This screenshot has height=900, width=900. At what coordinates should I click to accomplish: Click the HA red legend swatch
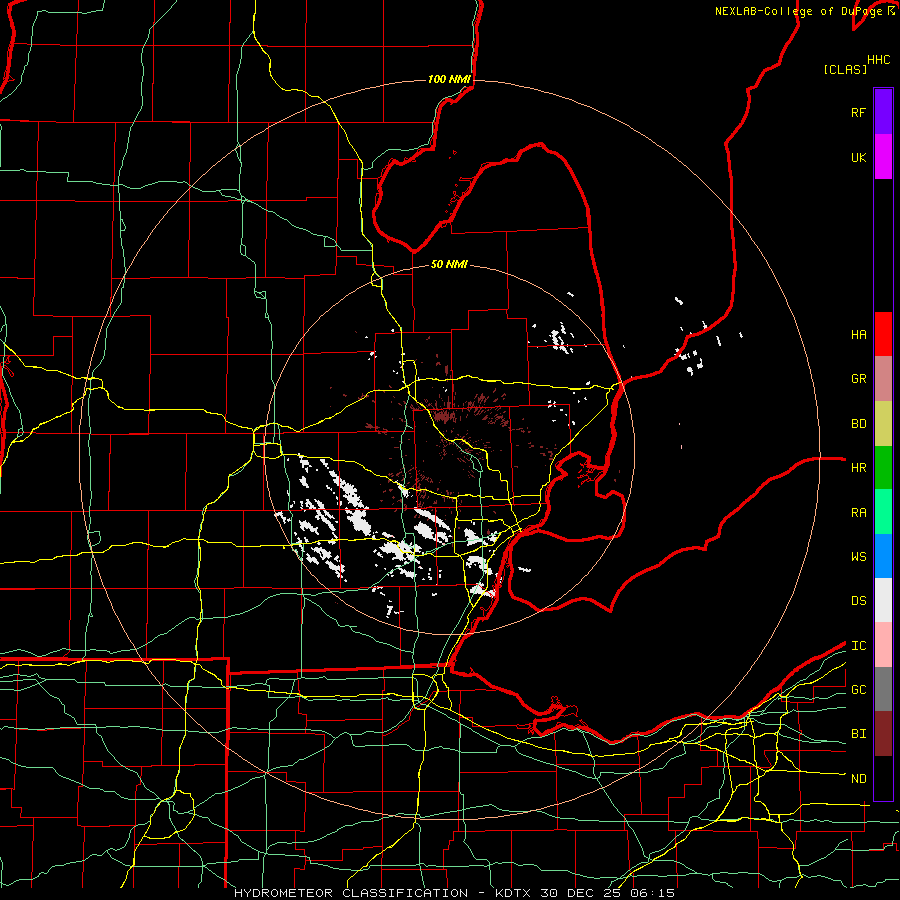883,334
